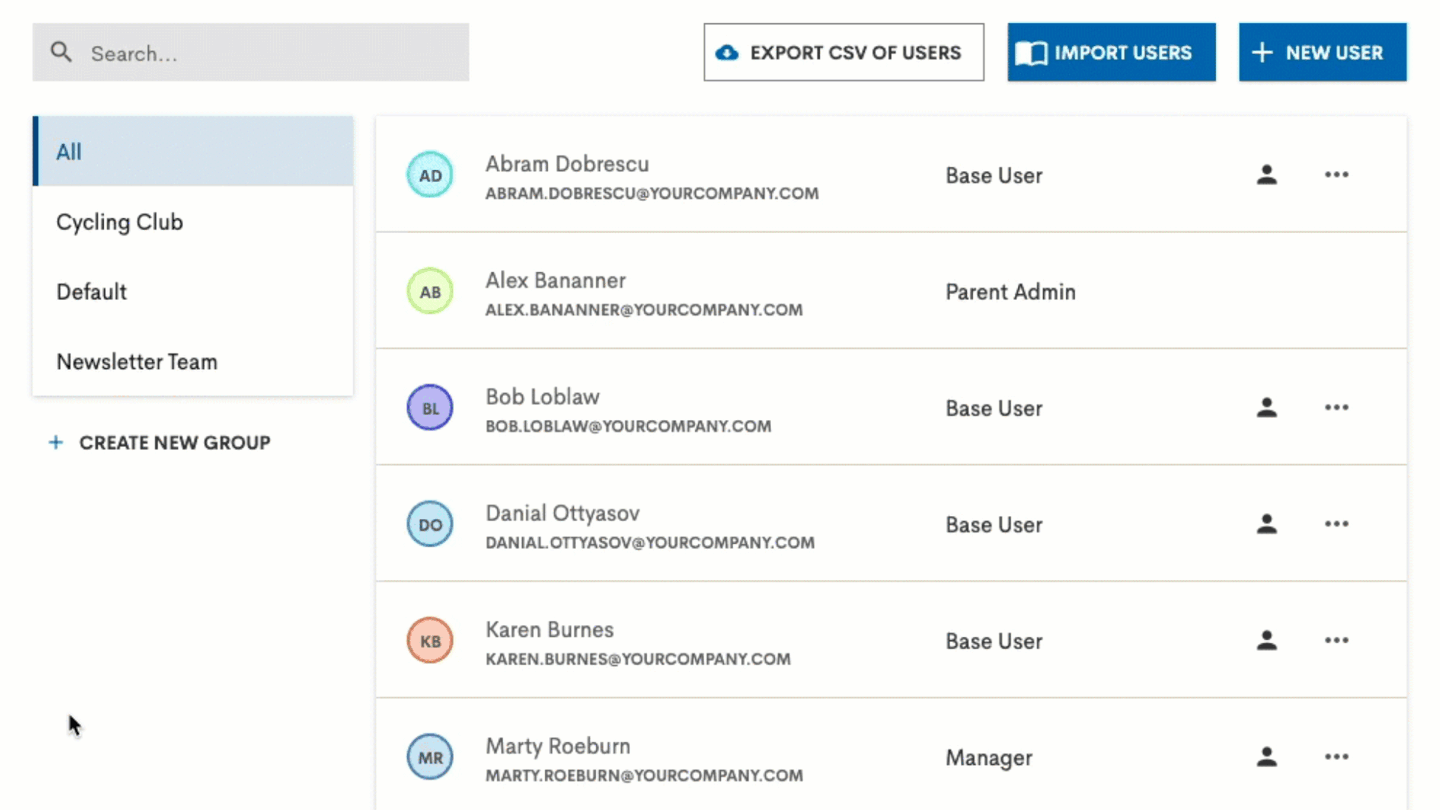Open the three-dot menu for Marty Roeburn
This screenshot has width=1440, height=810.
pyautogui.click(x=1337, y=757)
